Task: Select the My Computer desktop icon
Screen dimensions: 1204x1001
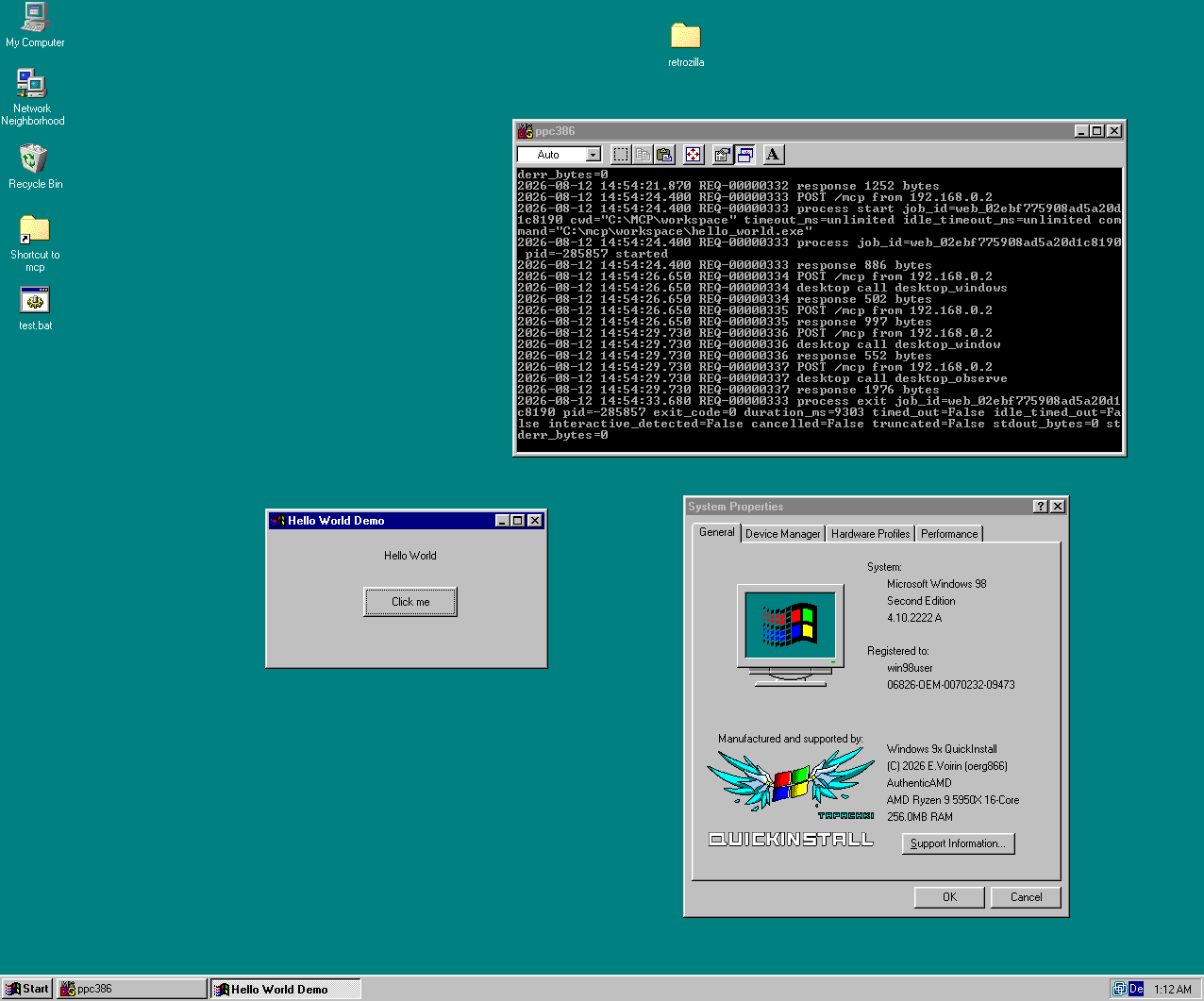Action: coord(35,25)
